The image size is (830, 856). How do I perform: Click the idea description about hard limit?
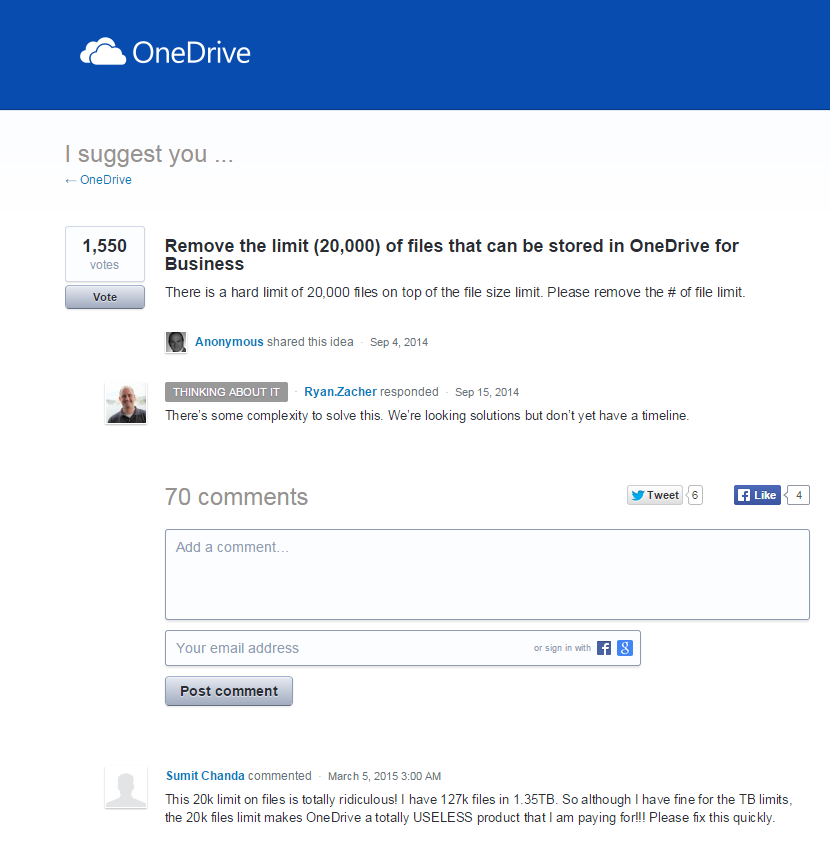(455, 292)
